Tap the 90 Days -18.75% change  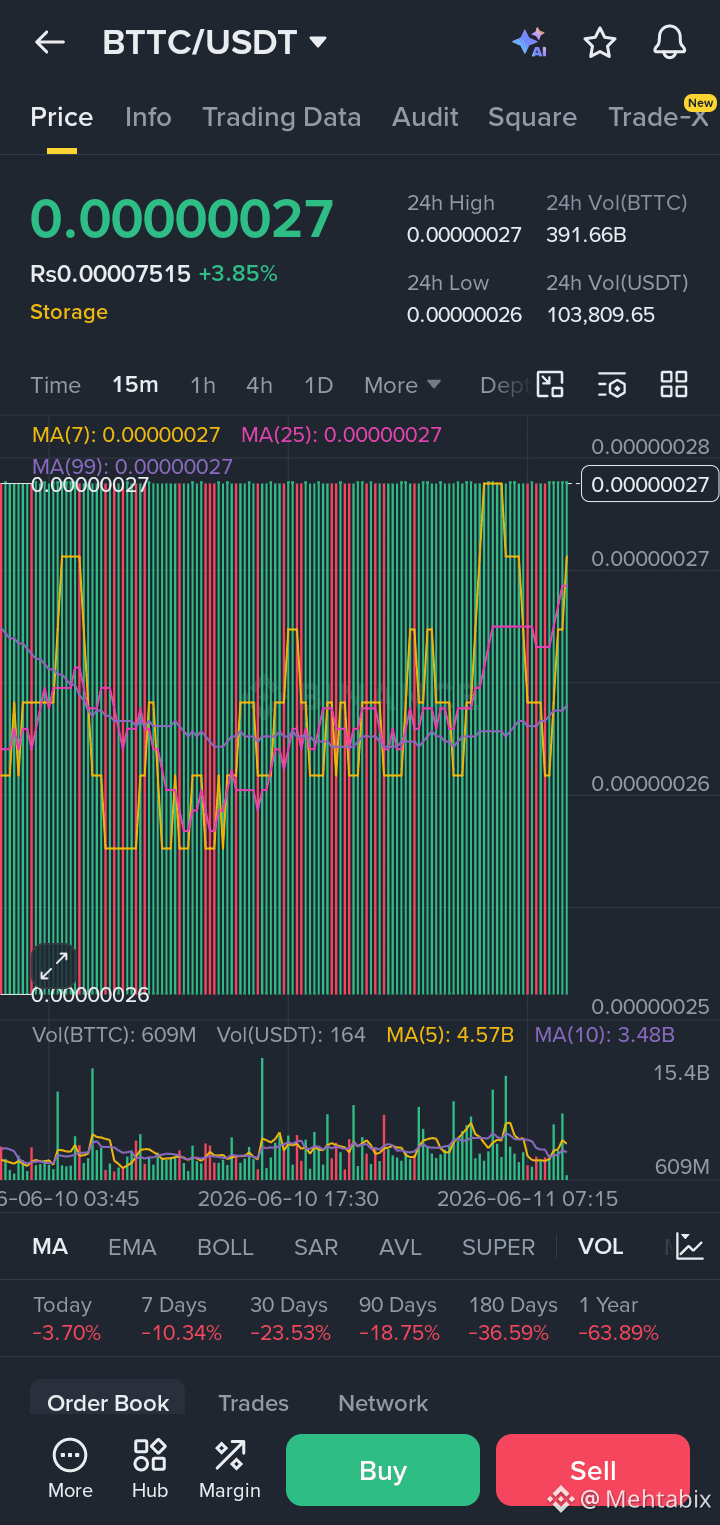tap(399, 1319)
